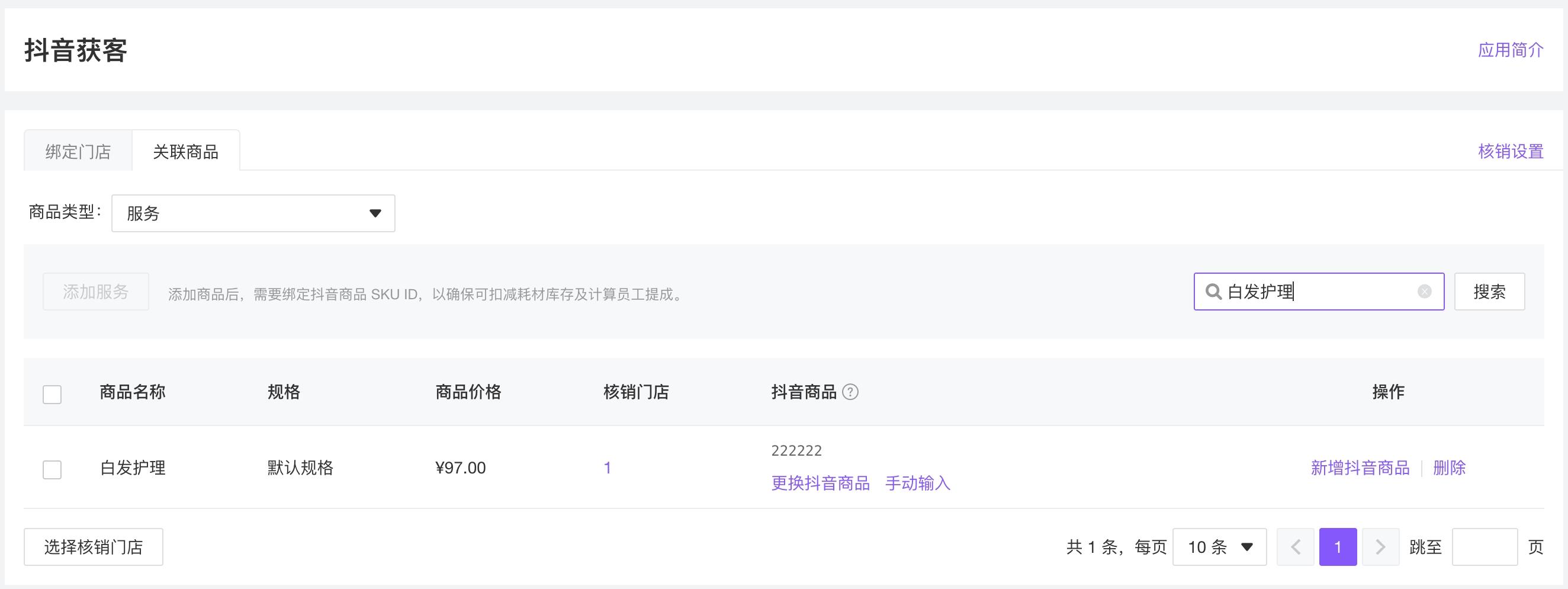This screenshot has height=589, width=1568.
Task: Open the help icon next to 抖音商品
Action: click(850, 392)
